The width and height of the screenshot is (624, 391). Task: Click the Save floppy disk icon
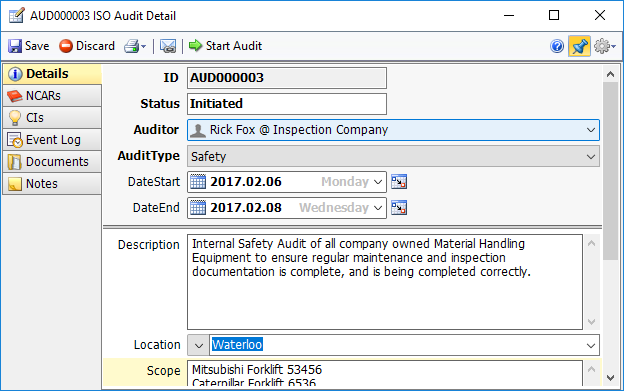(x=15, y=46)
